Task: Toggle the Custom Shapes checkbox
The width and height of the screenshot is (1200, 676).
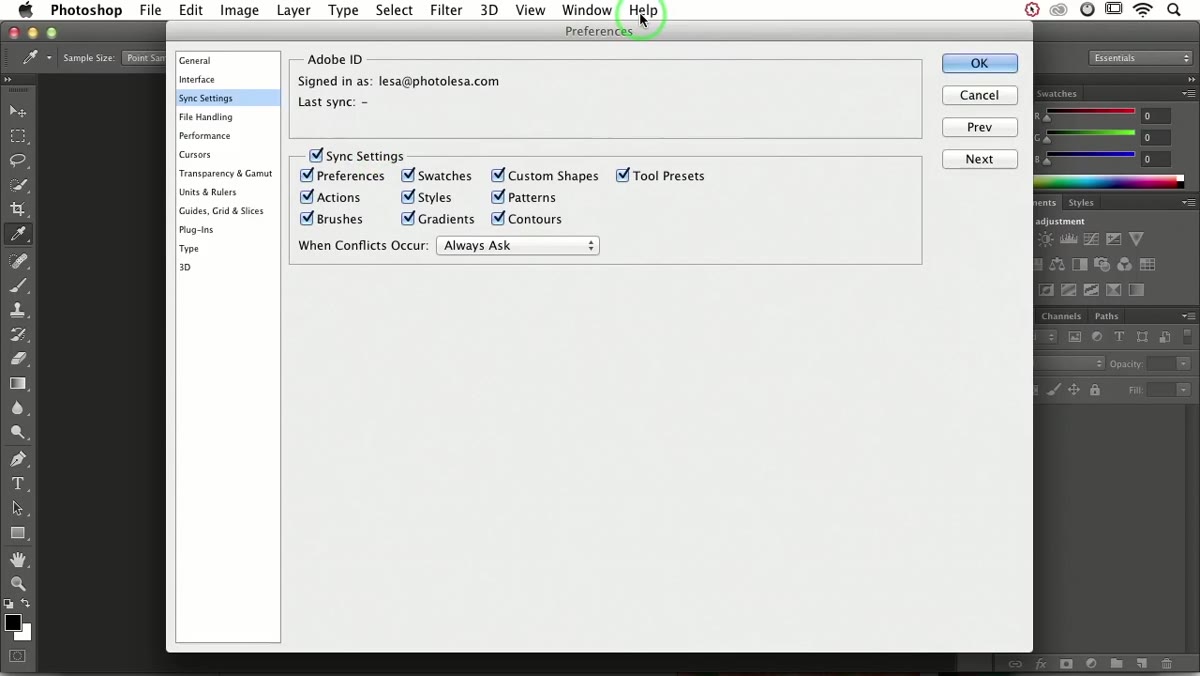Action: [498, 175]
